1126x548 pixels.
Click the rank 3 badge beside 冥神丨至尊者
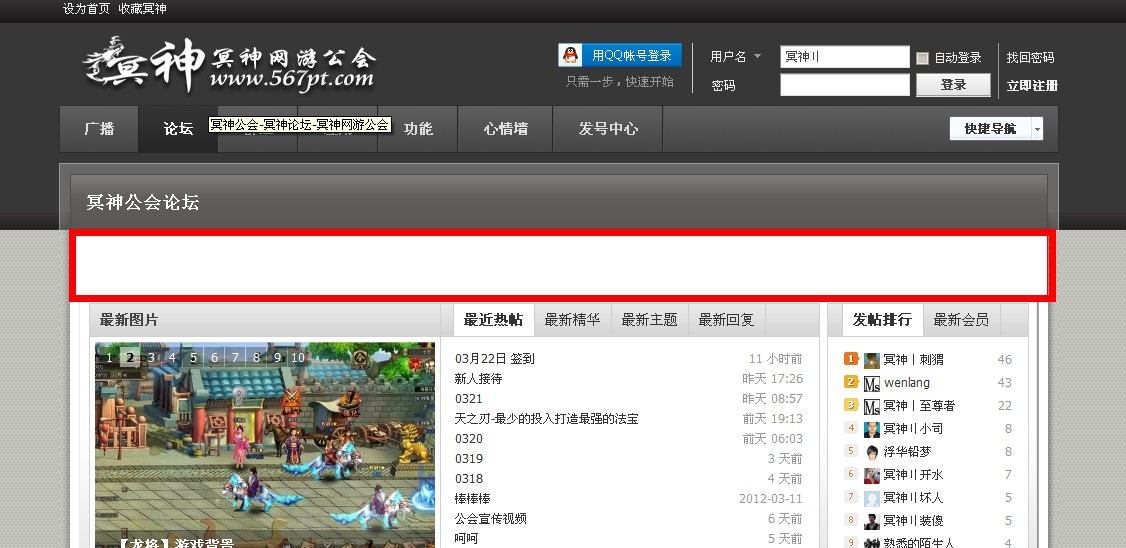coord(851,404)
